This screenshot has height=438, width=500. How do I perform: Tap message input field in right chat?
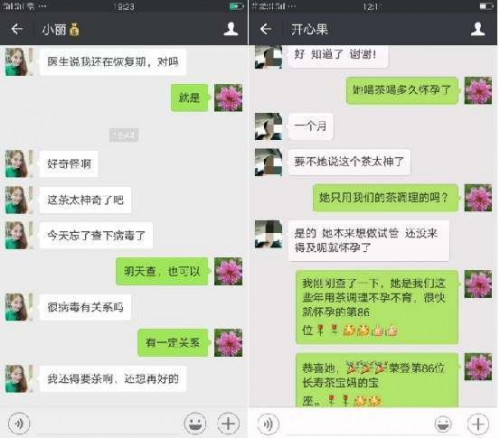[x=357, y=425]
